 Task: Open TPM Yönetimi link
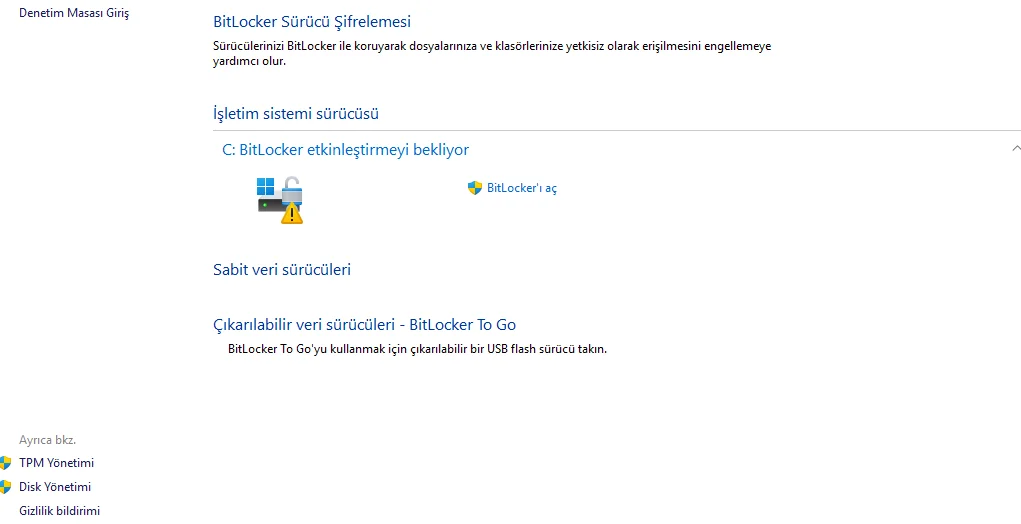tap(56, 463)
